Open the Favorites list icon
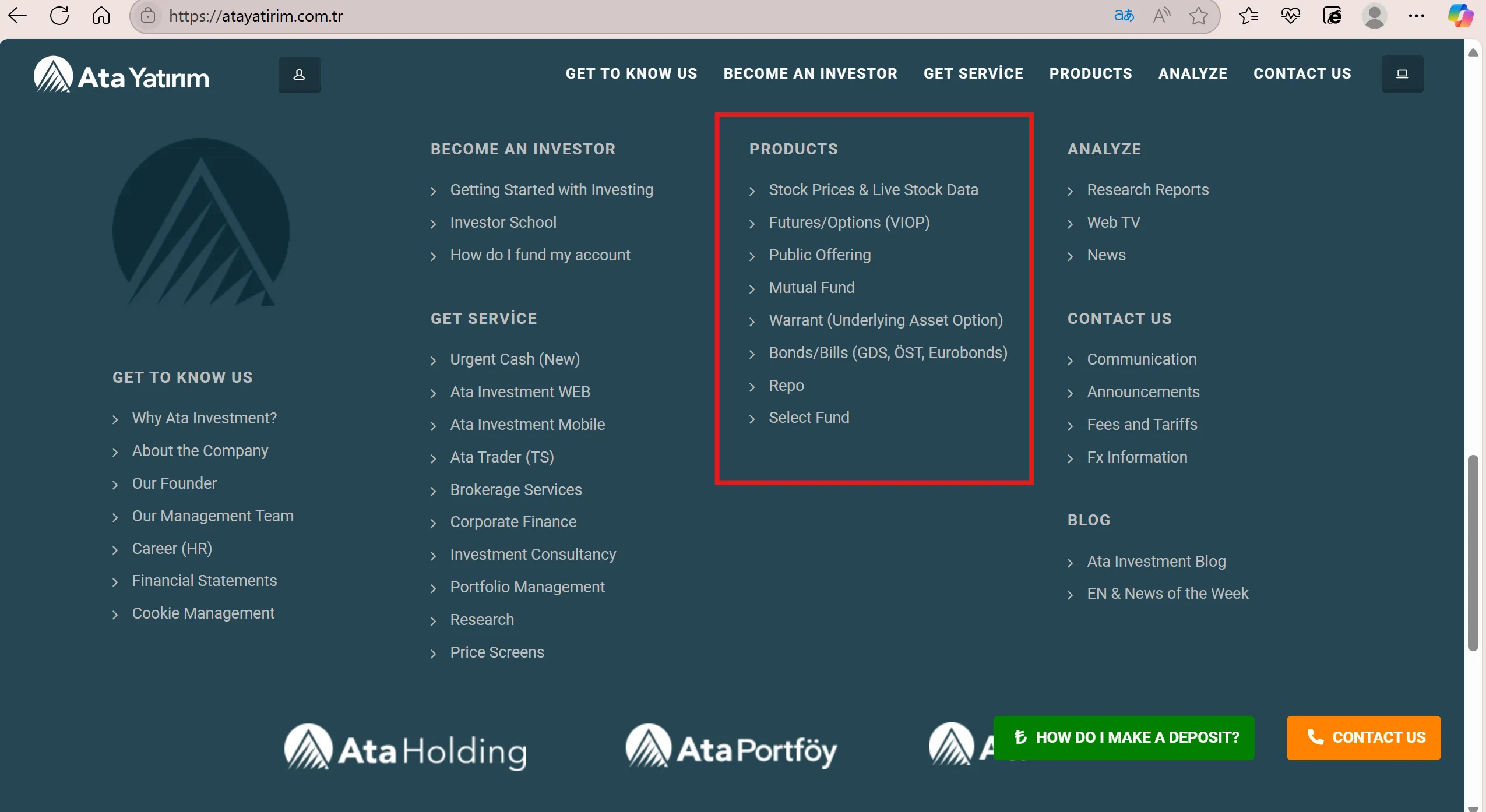 pos(1248,16)
